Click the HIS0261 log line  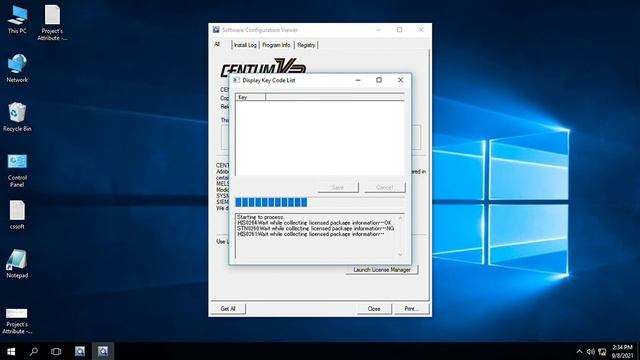[x=310, y=234]
